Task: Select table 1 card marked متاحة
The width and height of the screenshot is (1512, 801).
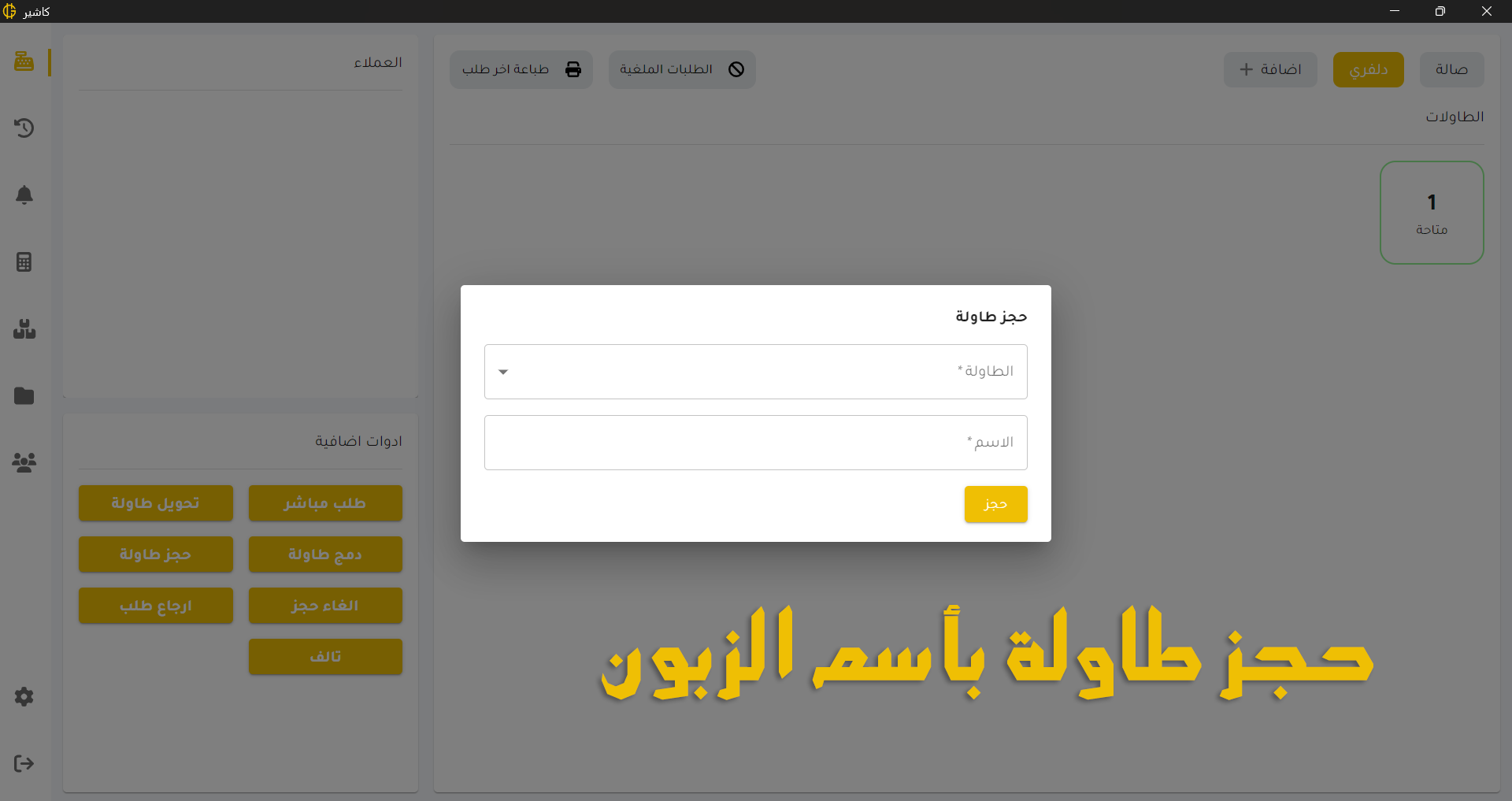Action: point(1432,213)
